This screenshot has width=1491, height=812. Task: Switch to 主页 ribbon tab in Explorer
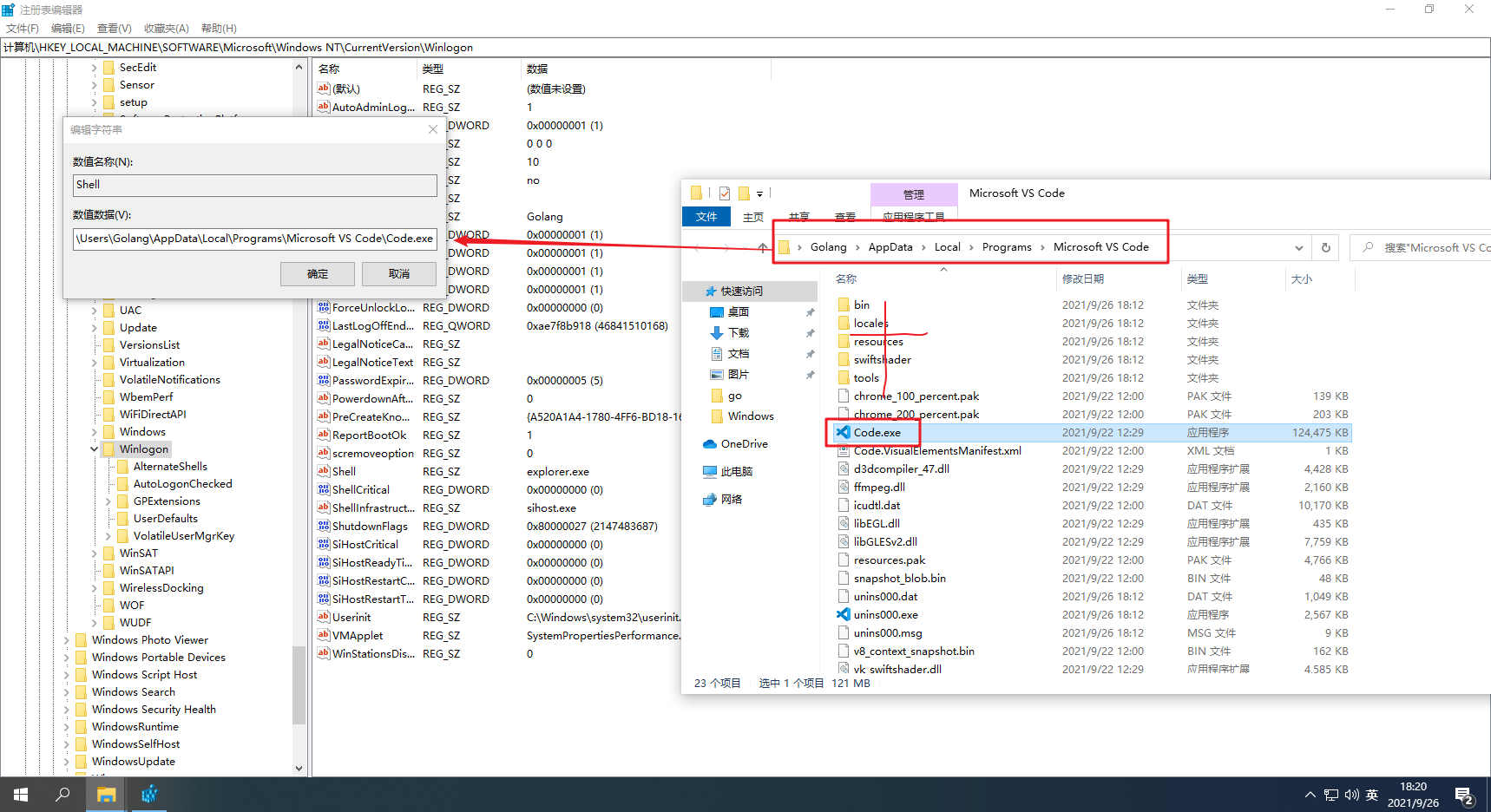point(753,216)
